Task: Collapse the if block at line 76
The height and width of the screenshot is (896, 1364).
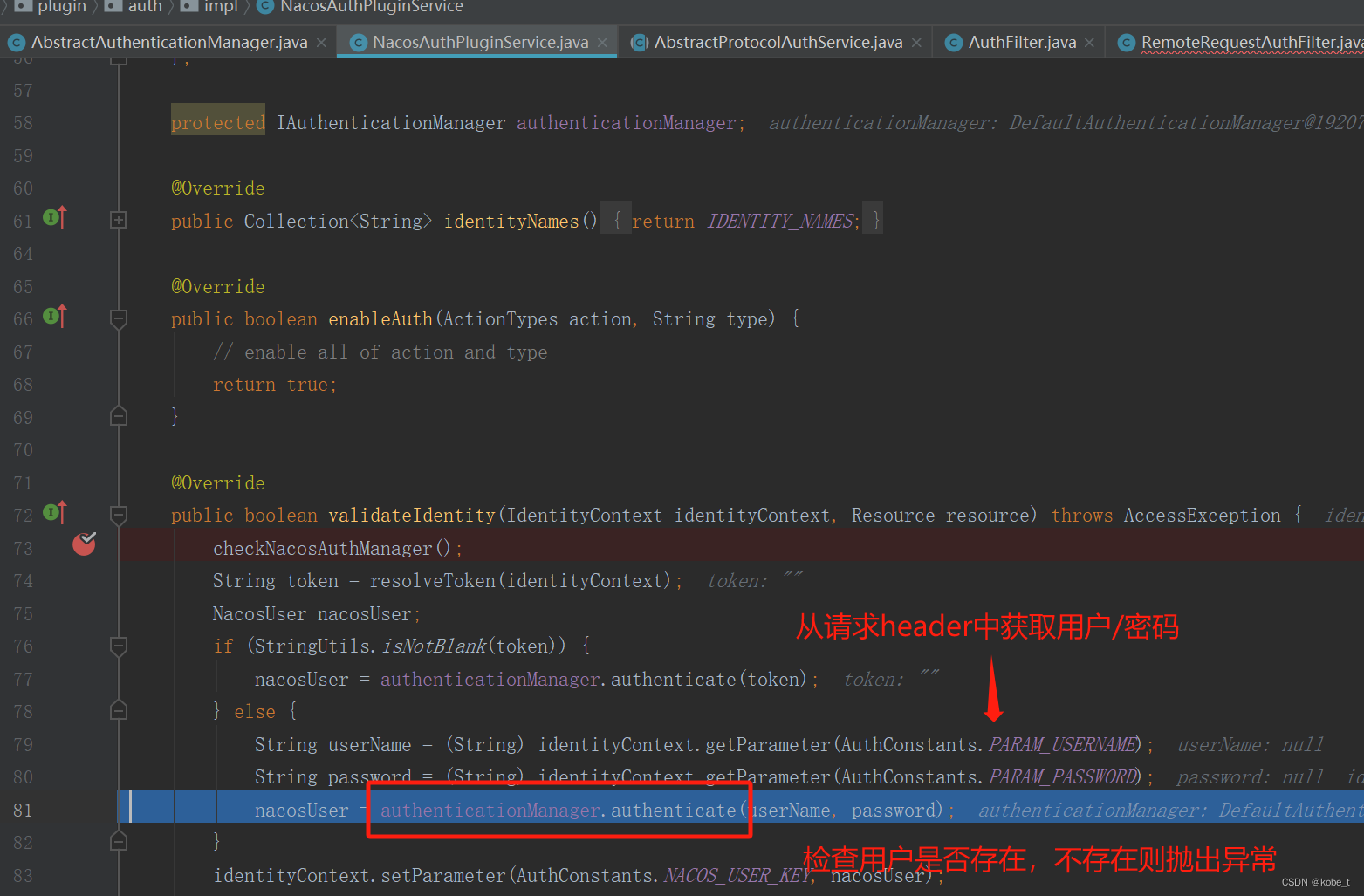Action: (x=119, y=646)
